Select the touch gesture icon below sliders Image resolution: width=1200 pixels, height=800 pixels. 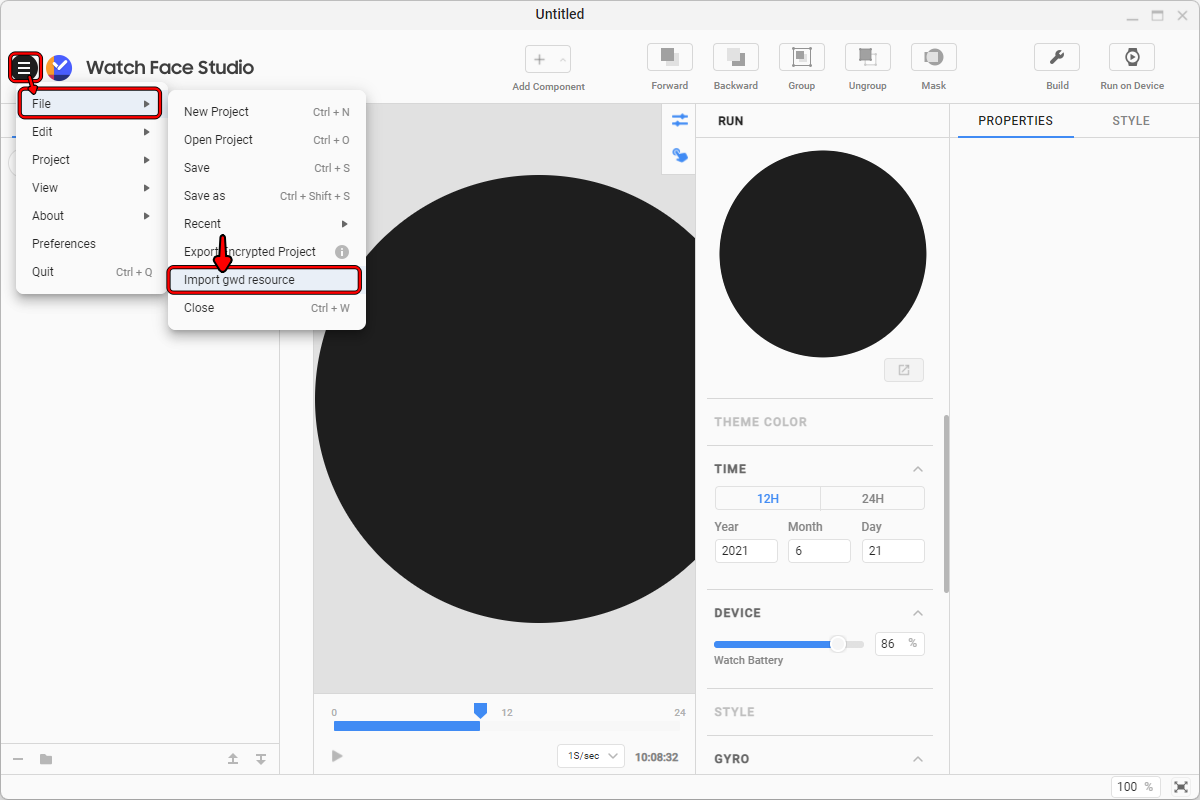[680, 155]
